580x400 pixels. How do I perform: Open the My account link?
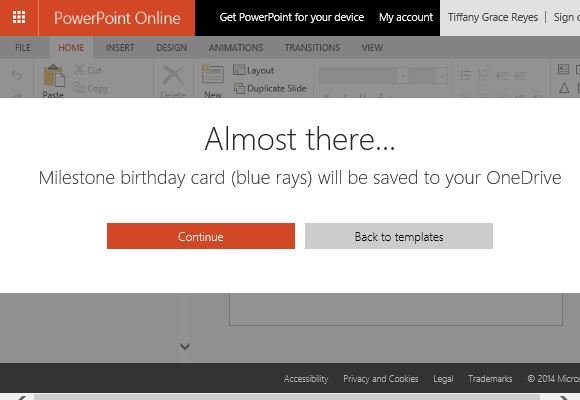coord(406,17)
